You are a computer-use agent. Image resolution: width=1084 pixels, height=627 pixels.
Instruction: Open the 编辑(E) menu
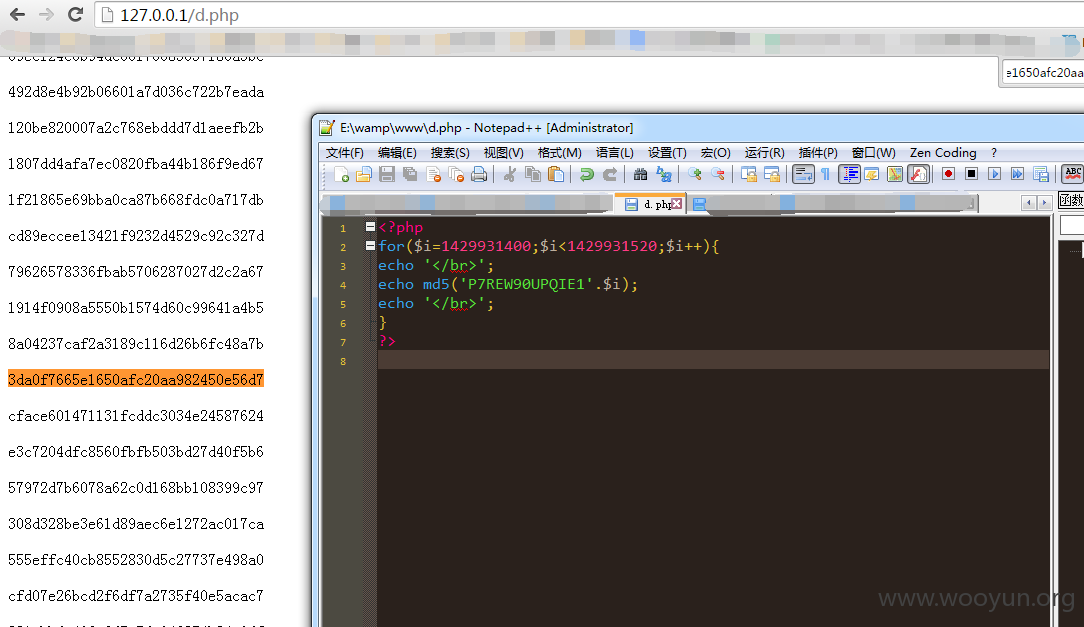(397, 153)
